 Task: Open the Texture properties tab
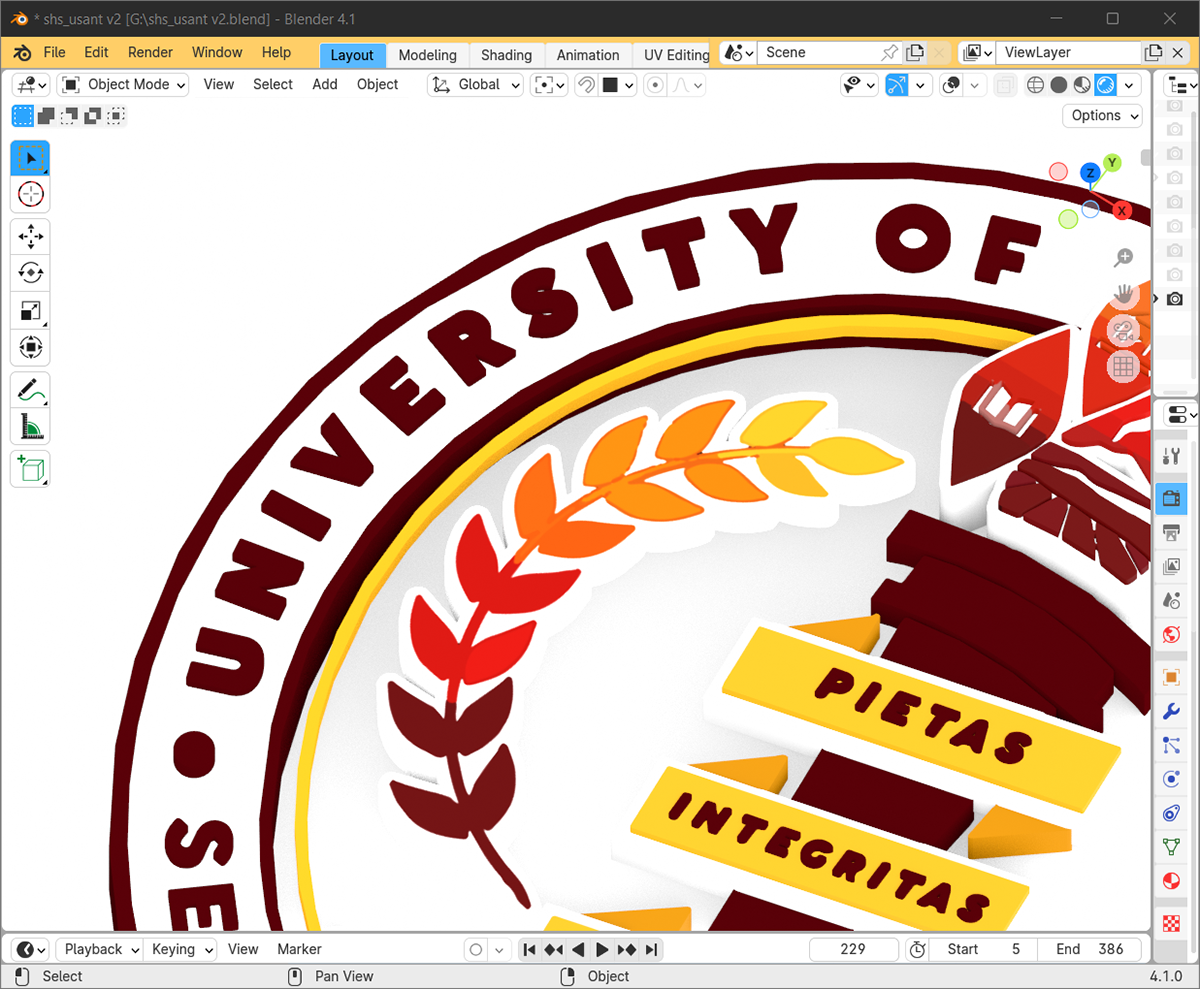point(1171,921)
